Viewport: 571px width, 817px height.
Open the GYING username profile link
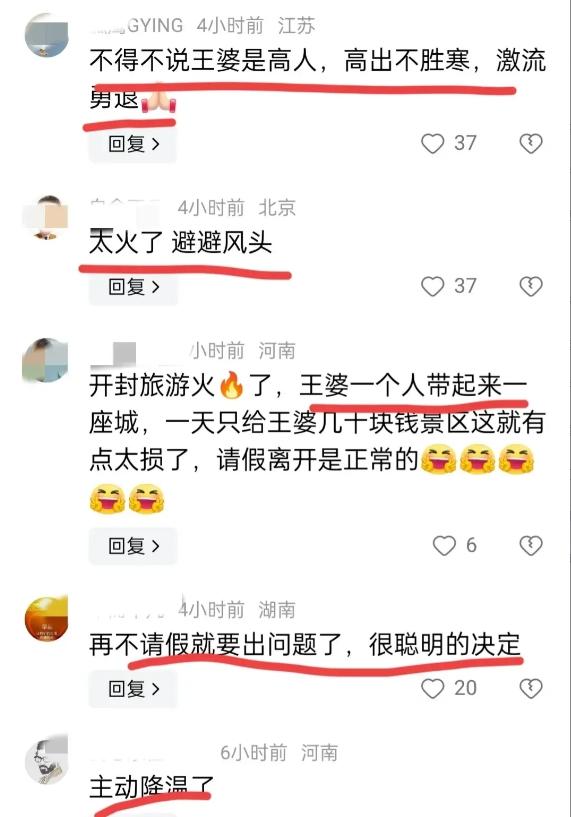point(136,25)
